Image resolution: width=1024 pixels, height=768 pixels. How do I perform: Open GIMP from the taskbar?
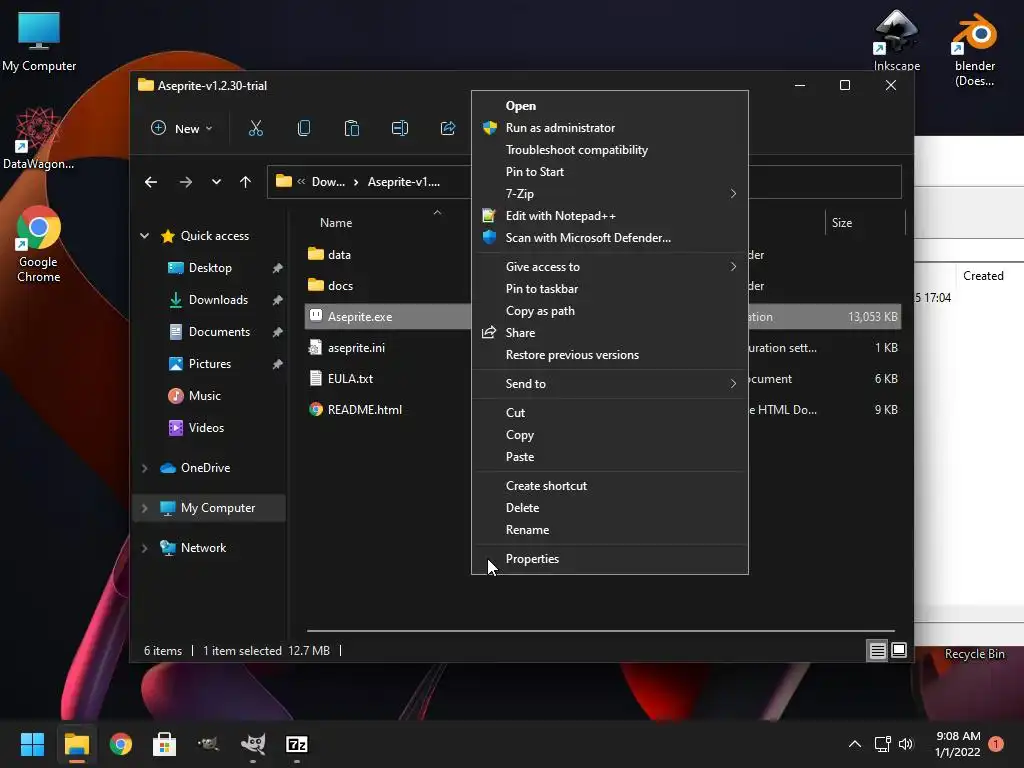coord(253,744)
